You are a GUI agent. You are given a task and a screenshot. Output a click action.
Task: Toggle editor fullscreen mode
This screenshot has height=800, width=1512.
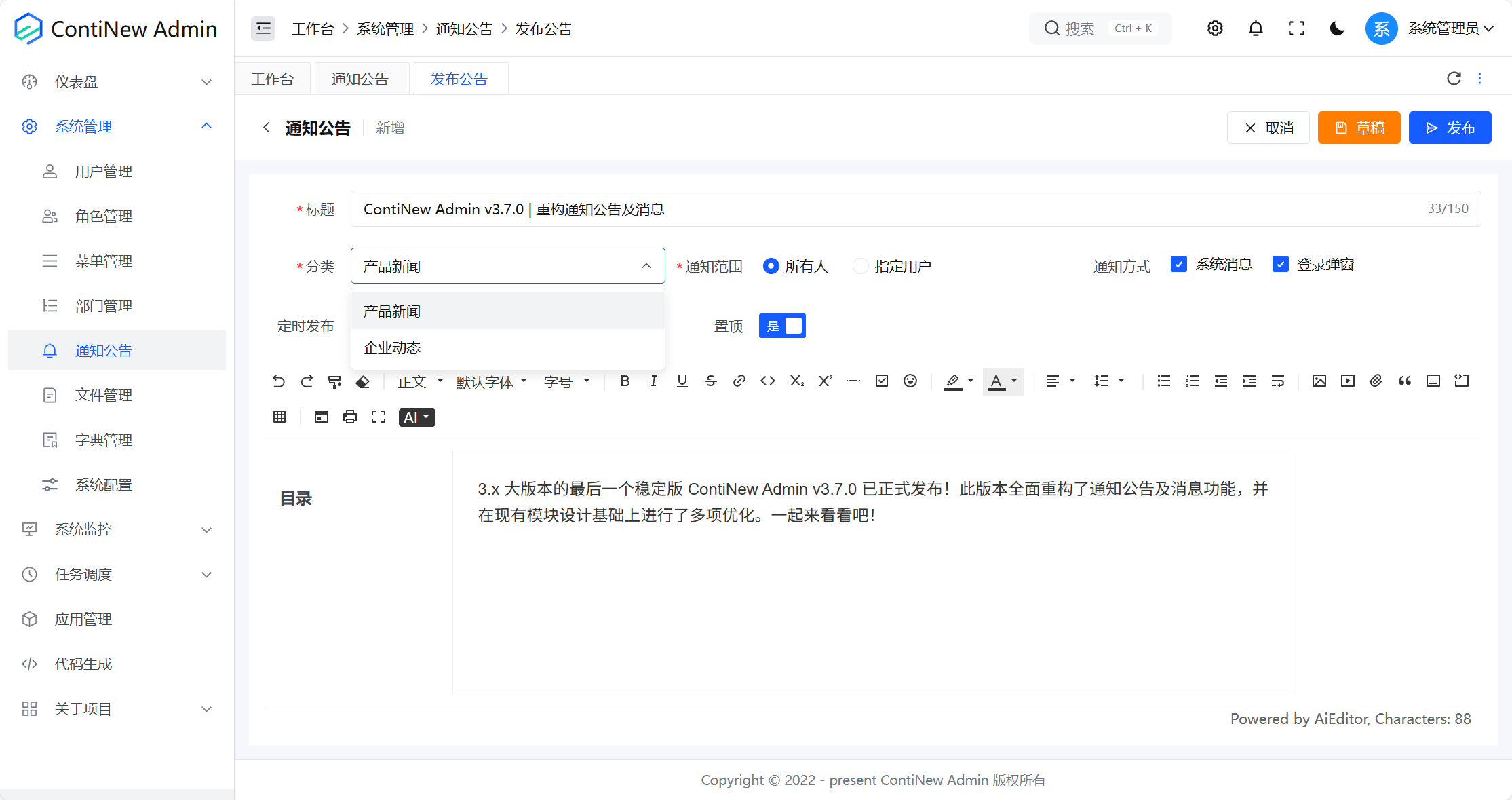coord(379,417)
